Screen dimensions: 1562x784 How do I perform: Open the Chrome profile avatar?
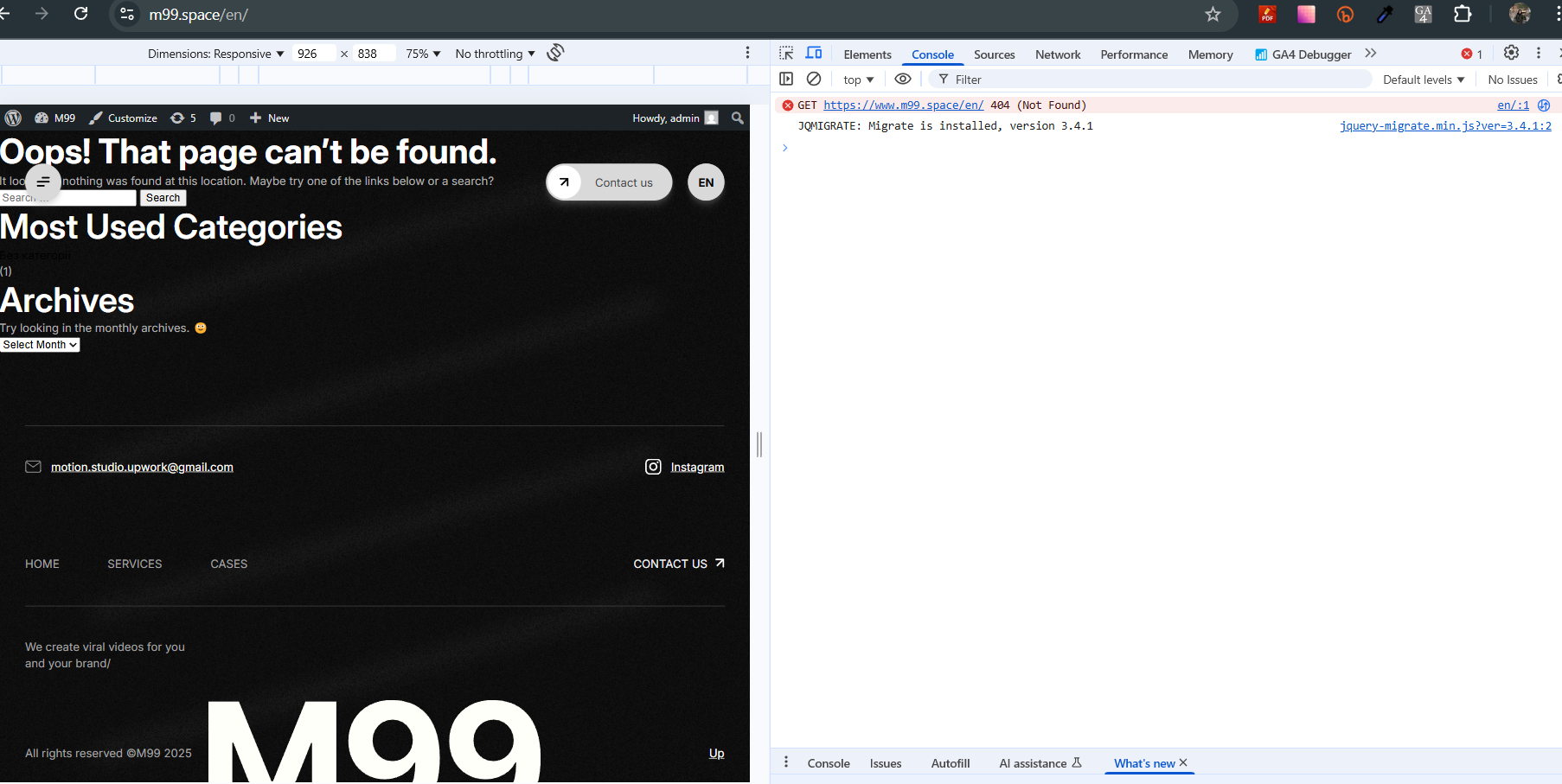1520,14
